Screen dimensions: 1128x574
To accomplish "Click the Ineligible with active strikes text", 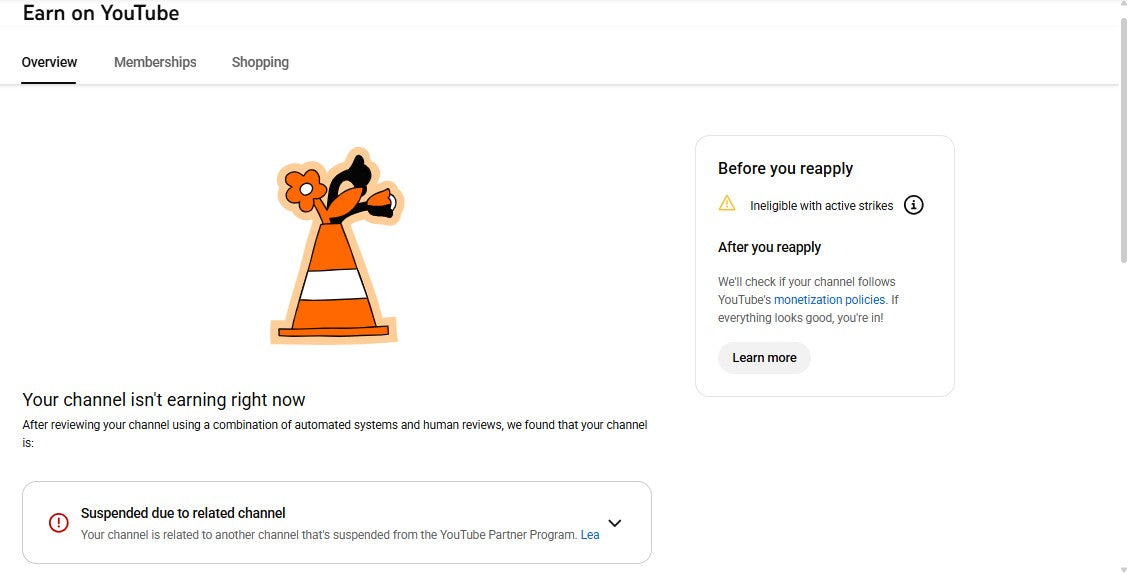I will click(821, 206).
